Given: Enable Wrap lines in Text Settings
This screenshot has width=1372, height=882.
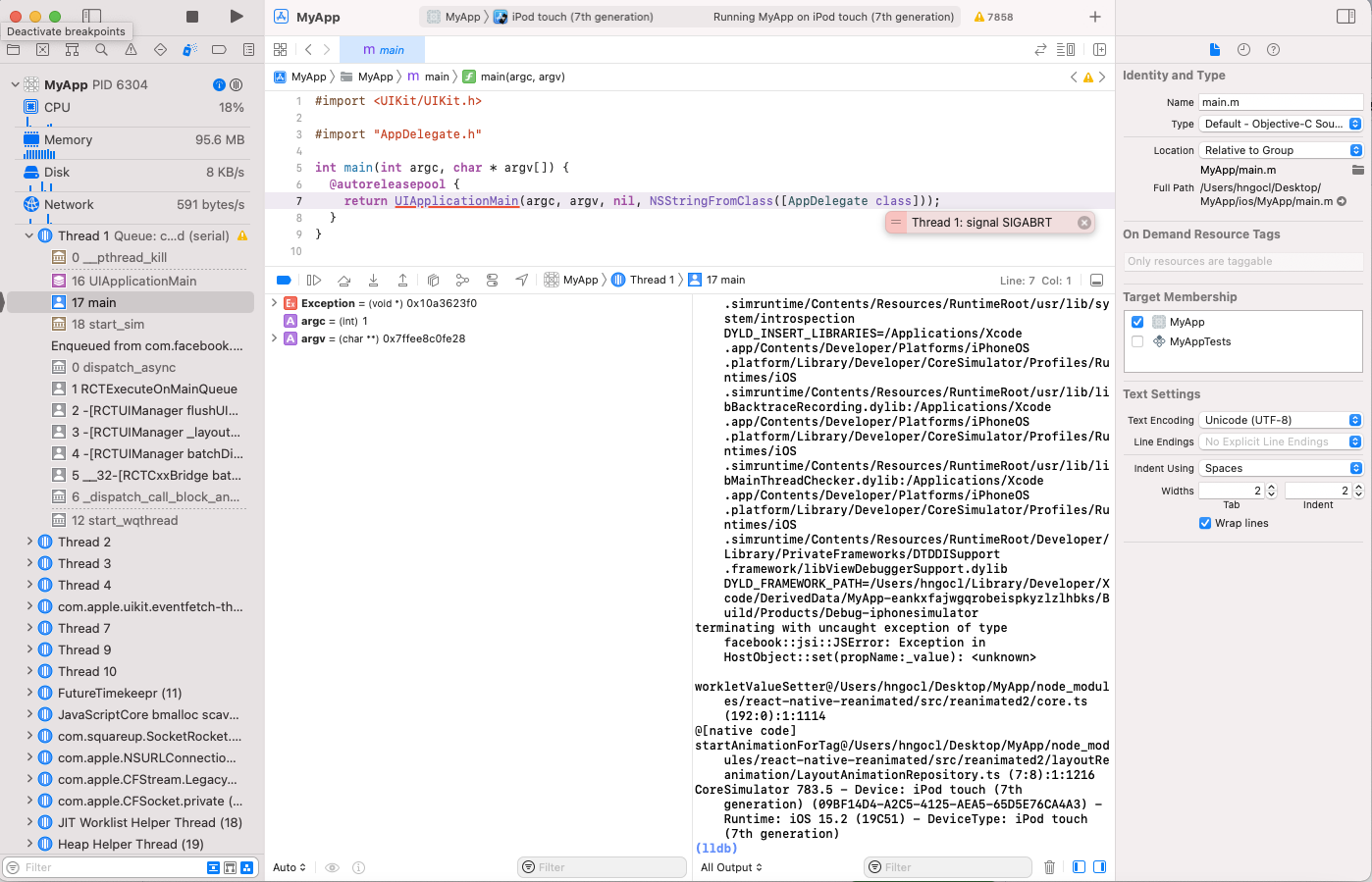Looking at the screenshot, I should pyautogui.click(x=1205, y=523).
